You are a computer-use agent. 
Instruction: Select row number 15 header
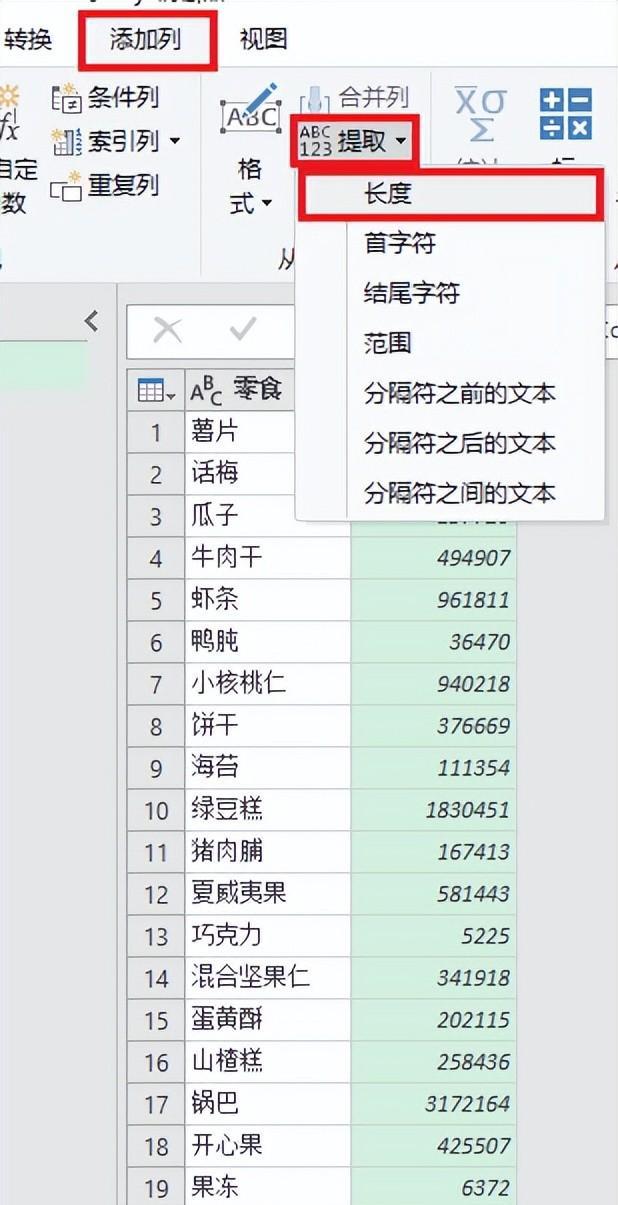click(x=156, y=1020)
